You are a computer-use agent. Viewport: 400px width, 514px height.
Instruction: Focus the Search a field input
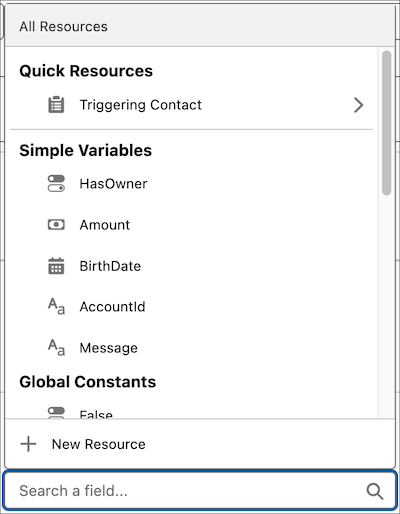tap(200, 490)
